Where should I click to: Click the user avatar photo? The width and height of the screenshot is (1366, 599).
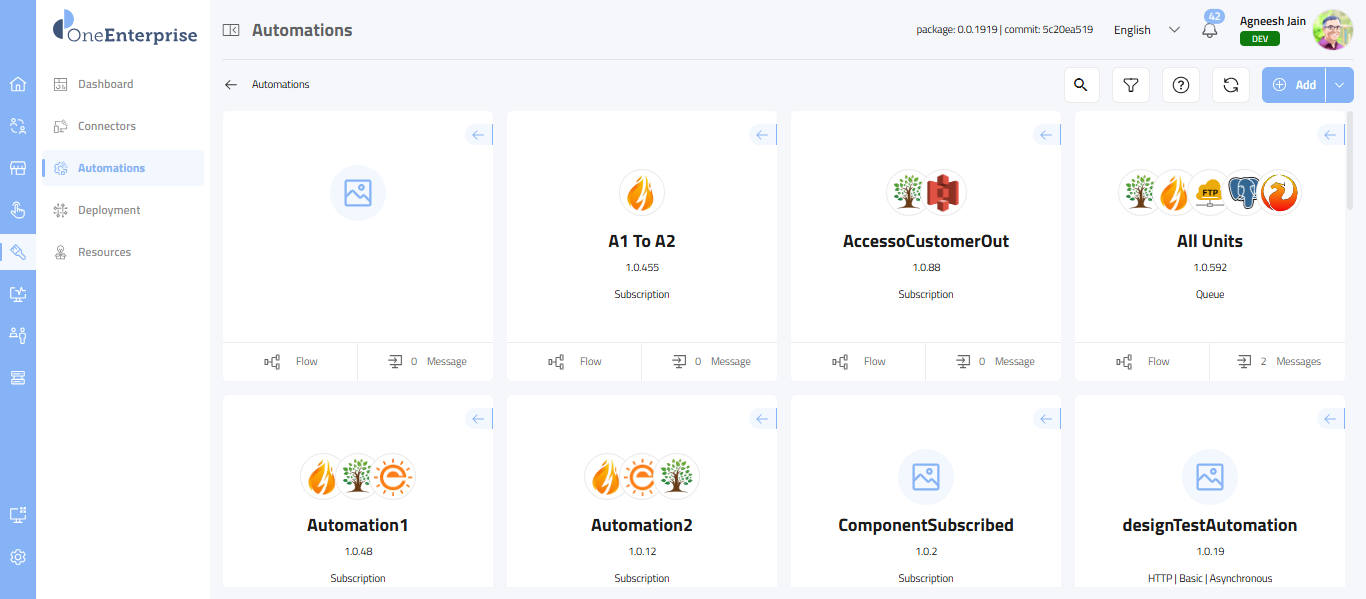tap(1332, 30)
